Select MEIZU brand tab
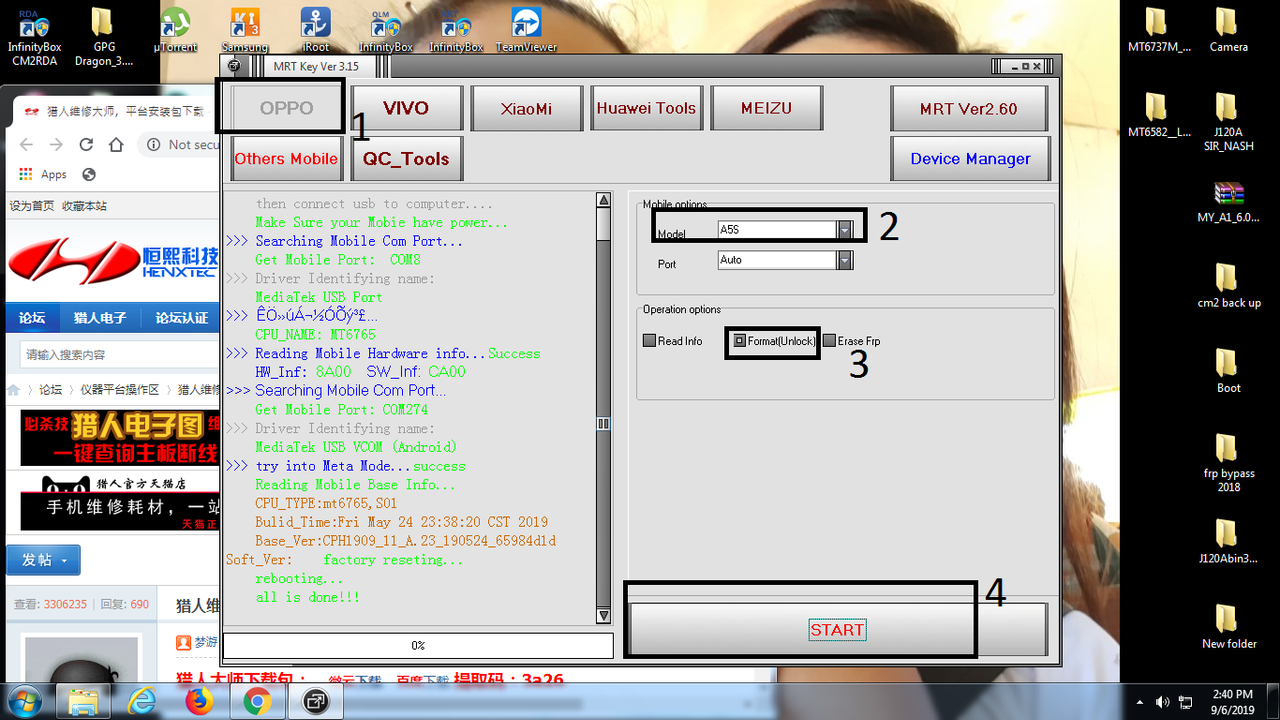 point(766,108)
